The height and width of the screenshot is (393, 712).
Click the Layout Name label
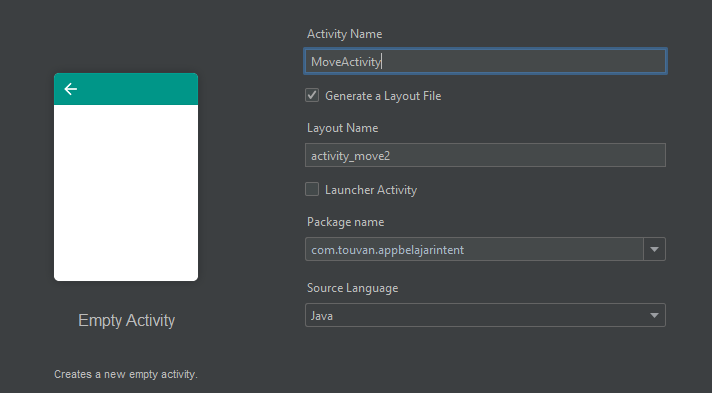point(342,128)
